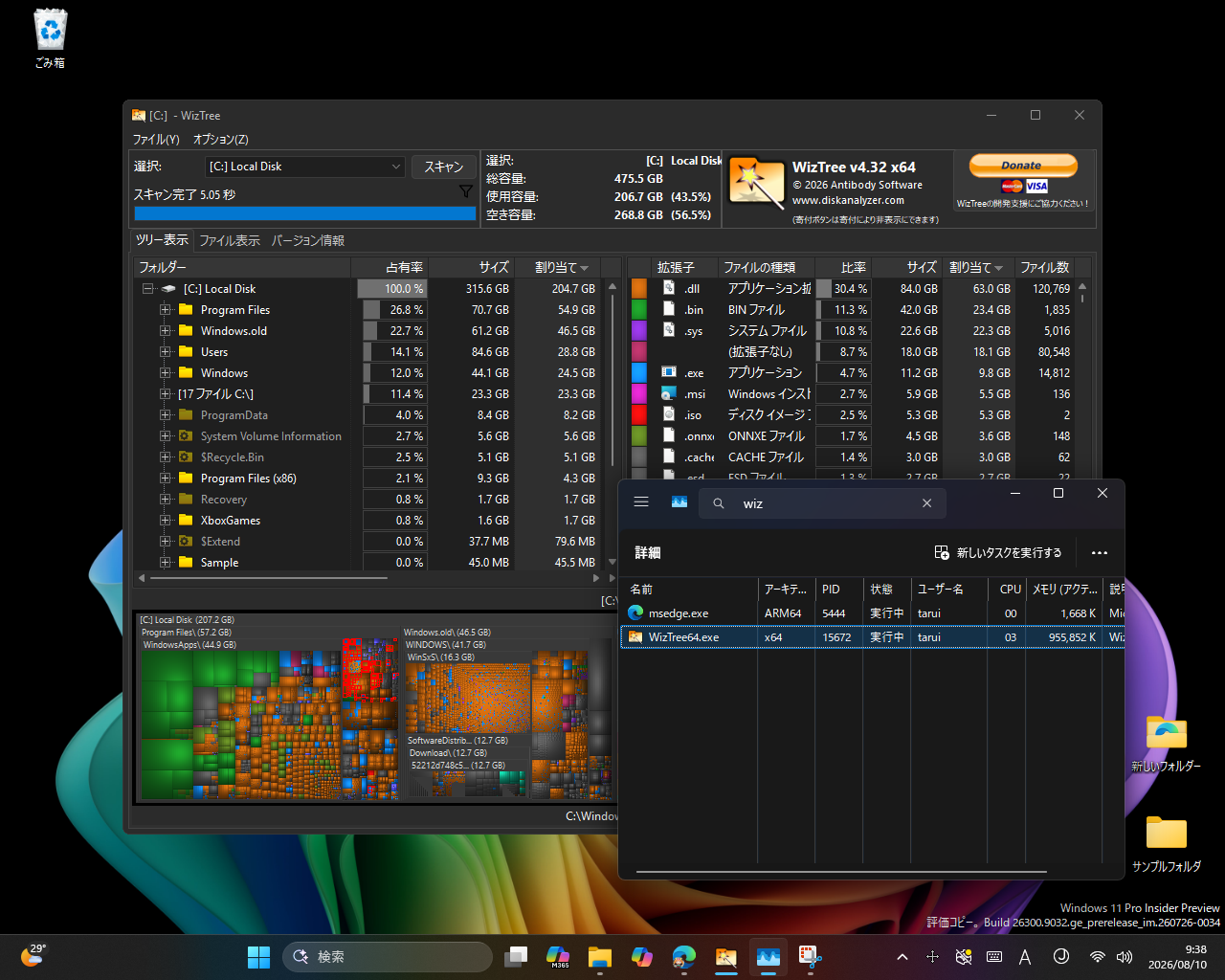This screenshot has height=980, width=1225.
Task: Click the green .bin color swatch
Action: click(x=639, y=309)
